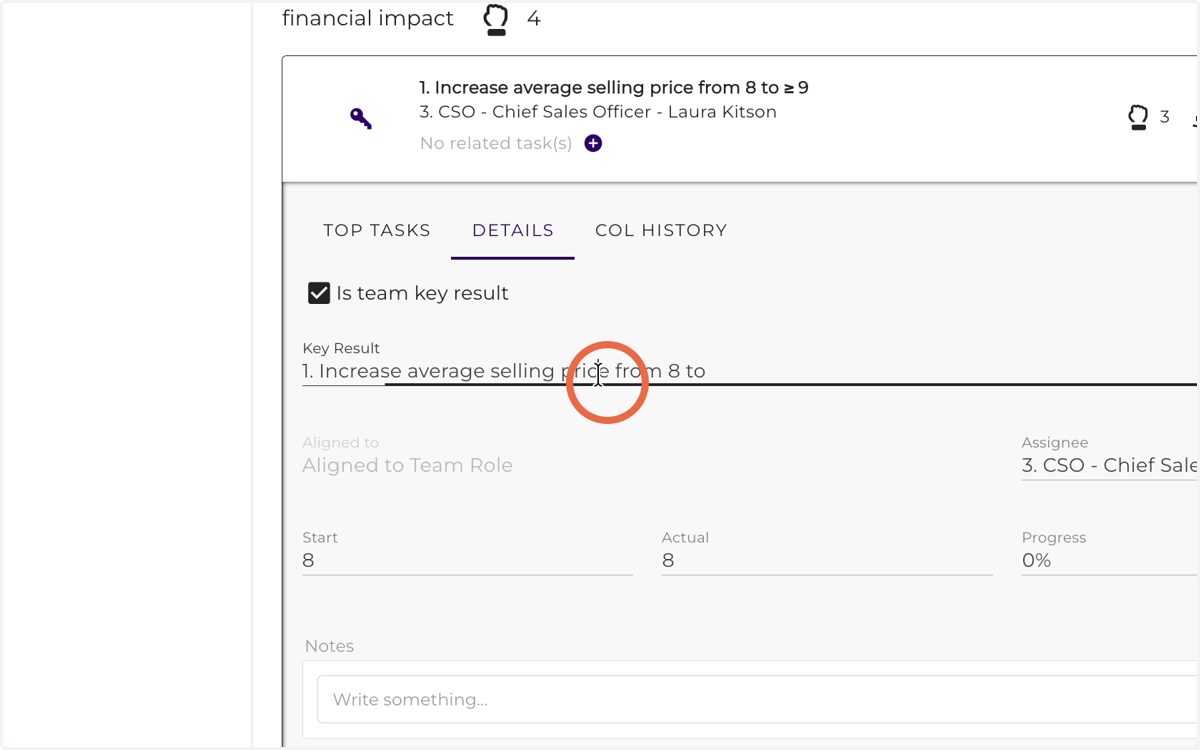Select the DETAILS tab
1200x750 pixels.
click(513, 230)
